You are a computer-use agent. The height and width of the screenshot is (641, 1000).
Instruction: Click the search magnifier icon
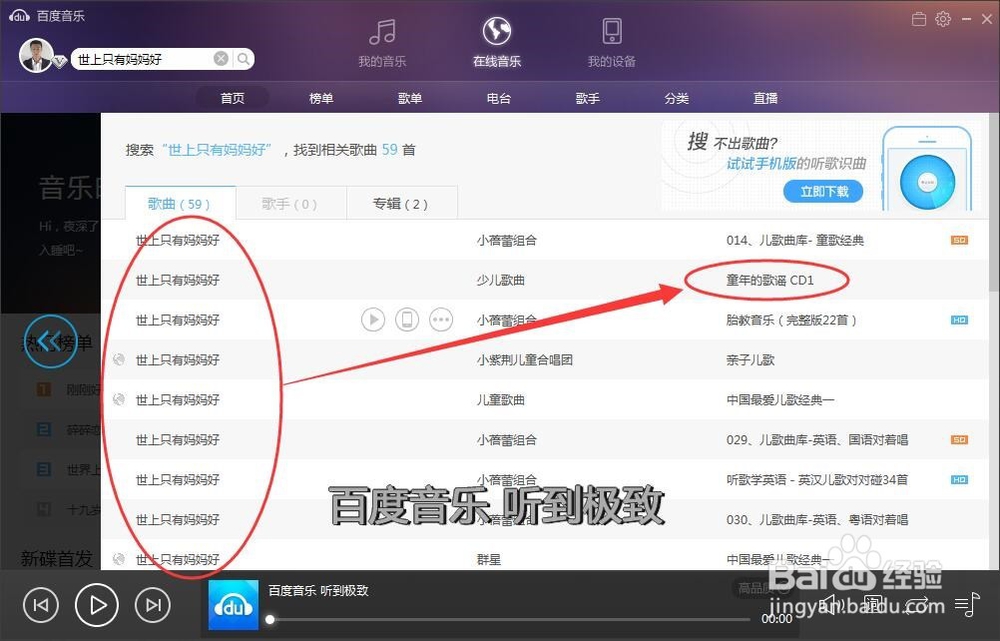click(244, 59)
